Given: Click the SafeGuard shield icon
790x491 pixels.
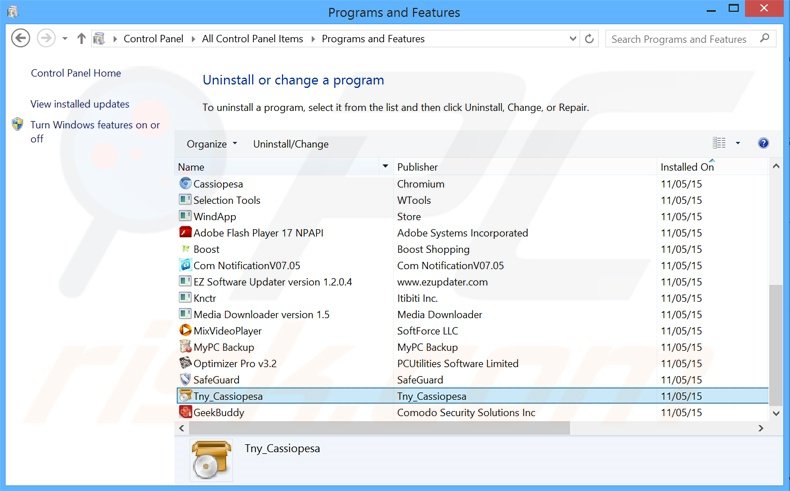Looking at the screenshot, I should coord(185,379).
